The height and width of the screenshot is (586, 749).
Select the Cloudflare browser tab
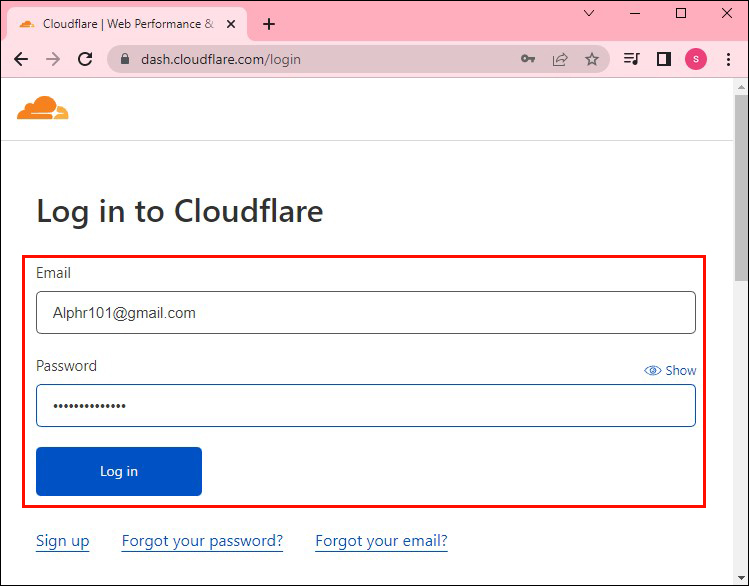120,23
